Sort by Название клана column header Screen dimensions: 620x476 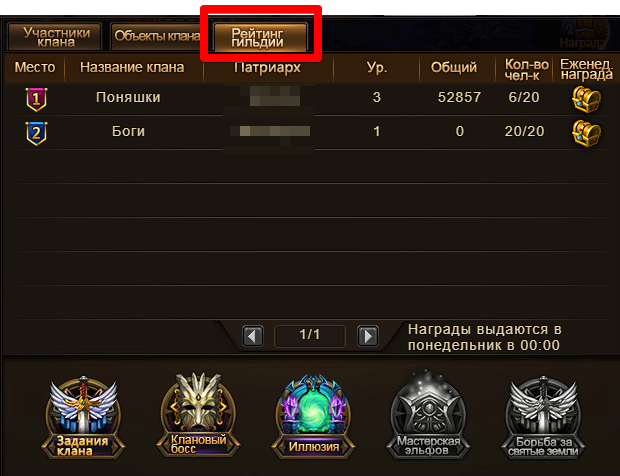point(132,67)
